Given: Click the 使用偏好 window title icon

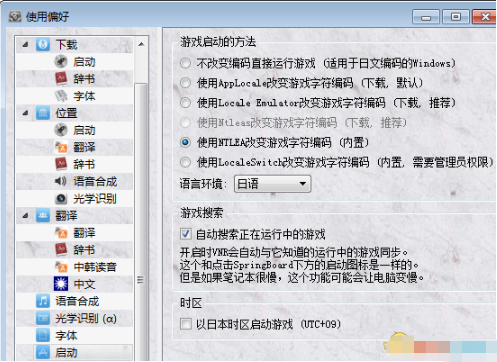Looking at the screenshot, I should pyautogui.click(x=15, y=16).
